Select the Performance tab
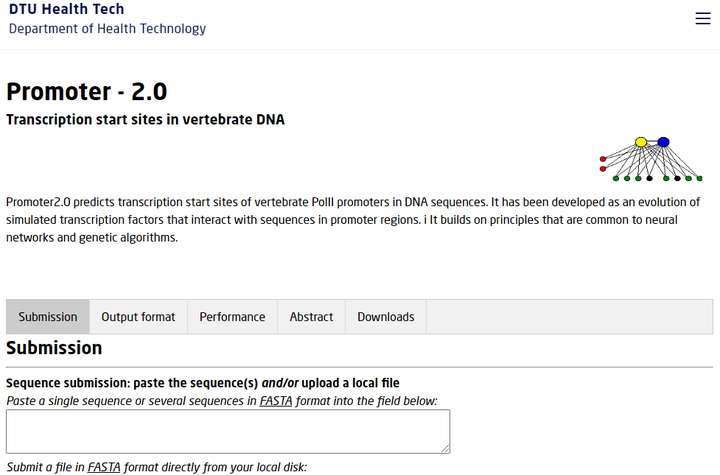Viewport: 720px width, 475px height. click(x=232, y=317)
